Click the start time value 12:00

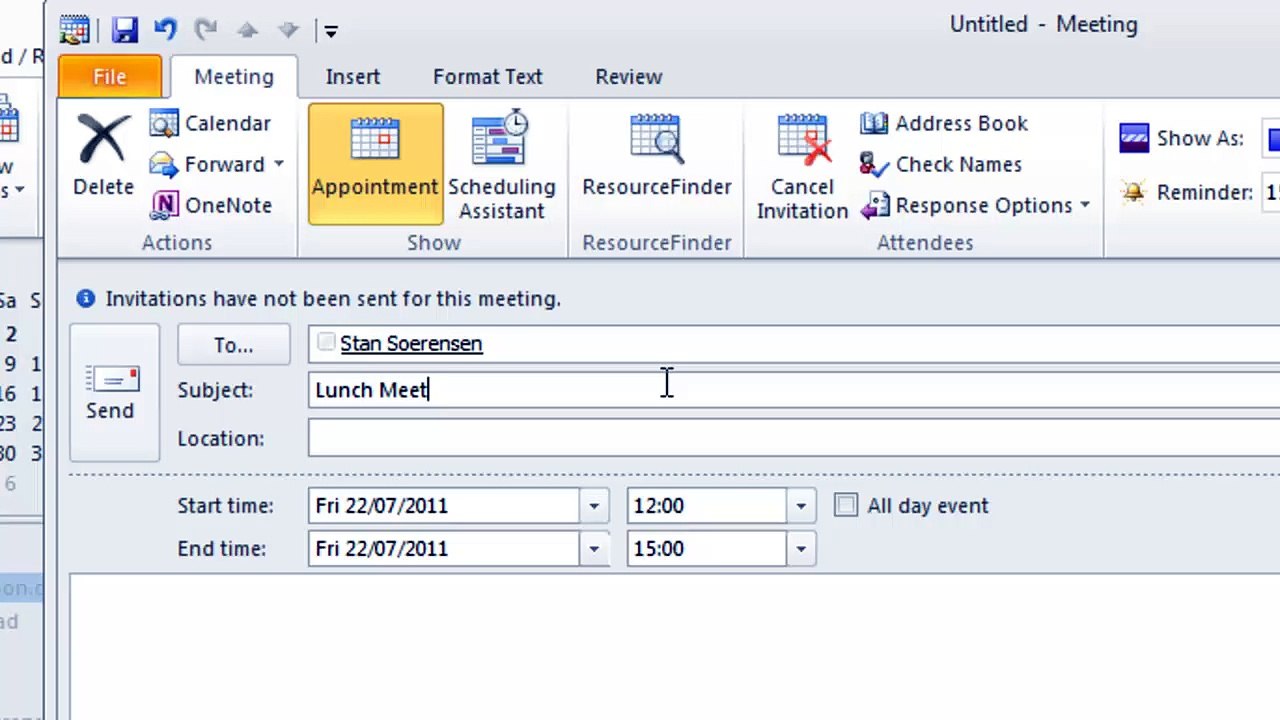pyautogui.click(x=706, y=506)
